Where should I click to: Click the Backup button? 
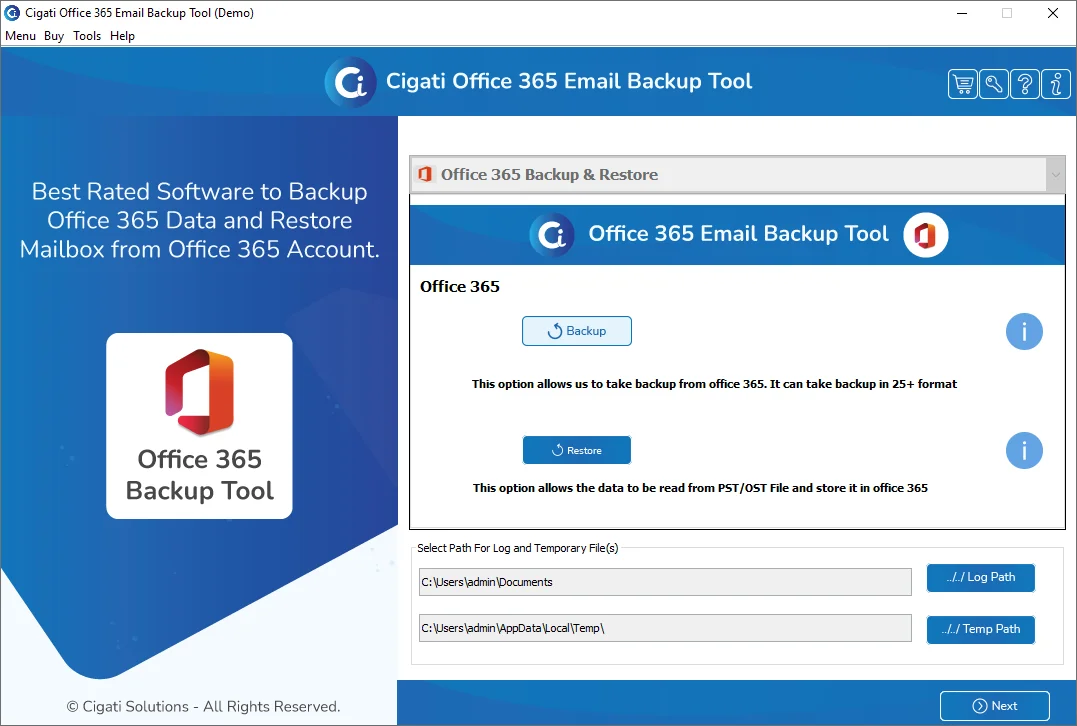(x=577, y=331)
